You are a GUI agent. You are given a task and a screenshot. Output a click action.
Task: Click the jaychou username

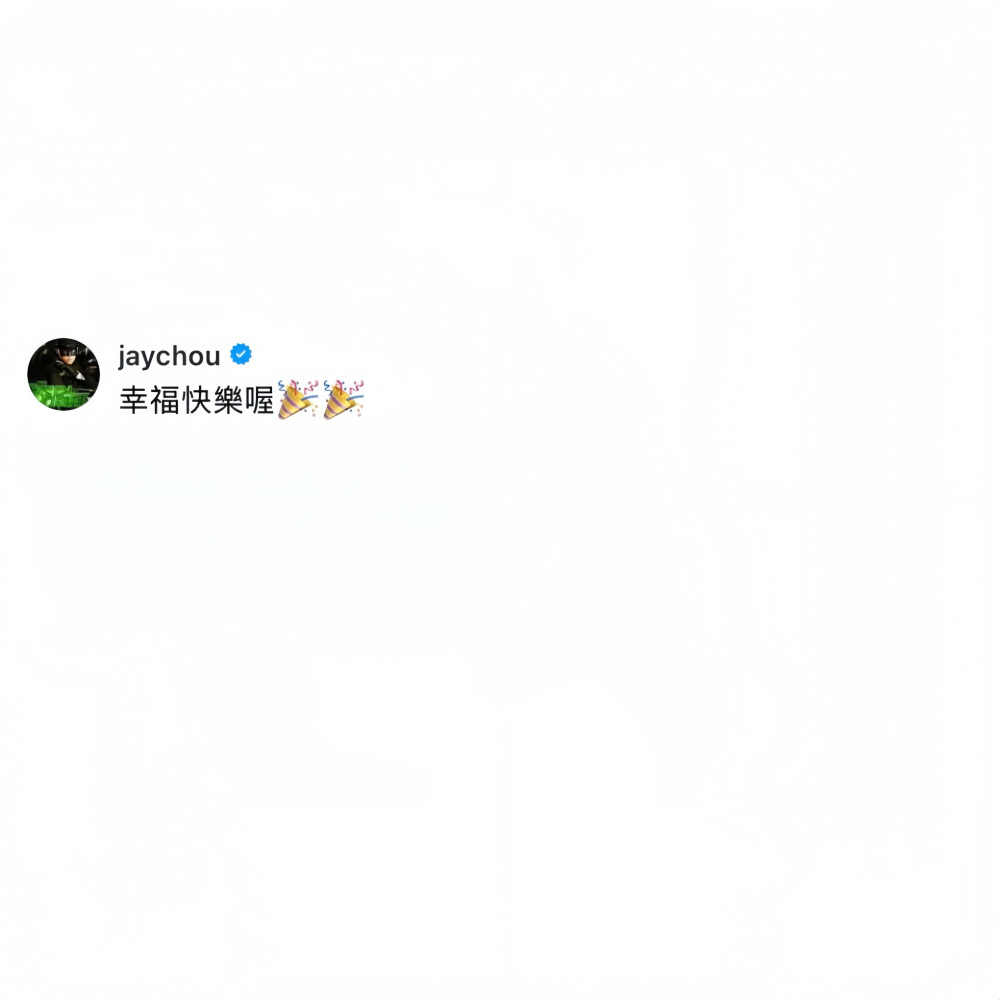[169, 356]
